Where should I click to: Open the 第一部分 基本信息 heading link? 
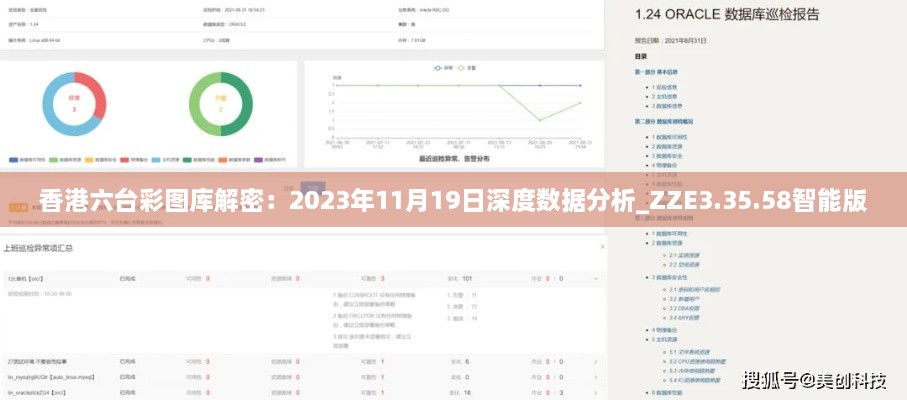(x=656, y=72)
